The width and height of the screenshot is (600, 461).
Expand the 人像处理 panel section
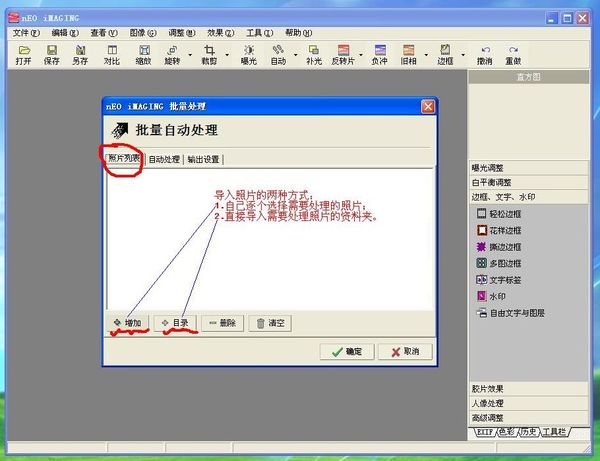point(490,403)
